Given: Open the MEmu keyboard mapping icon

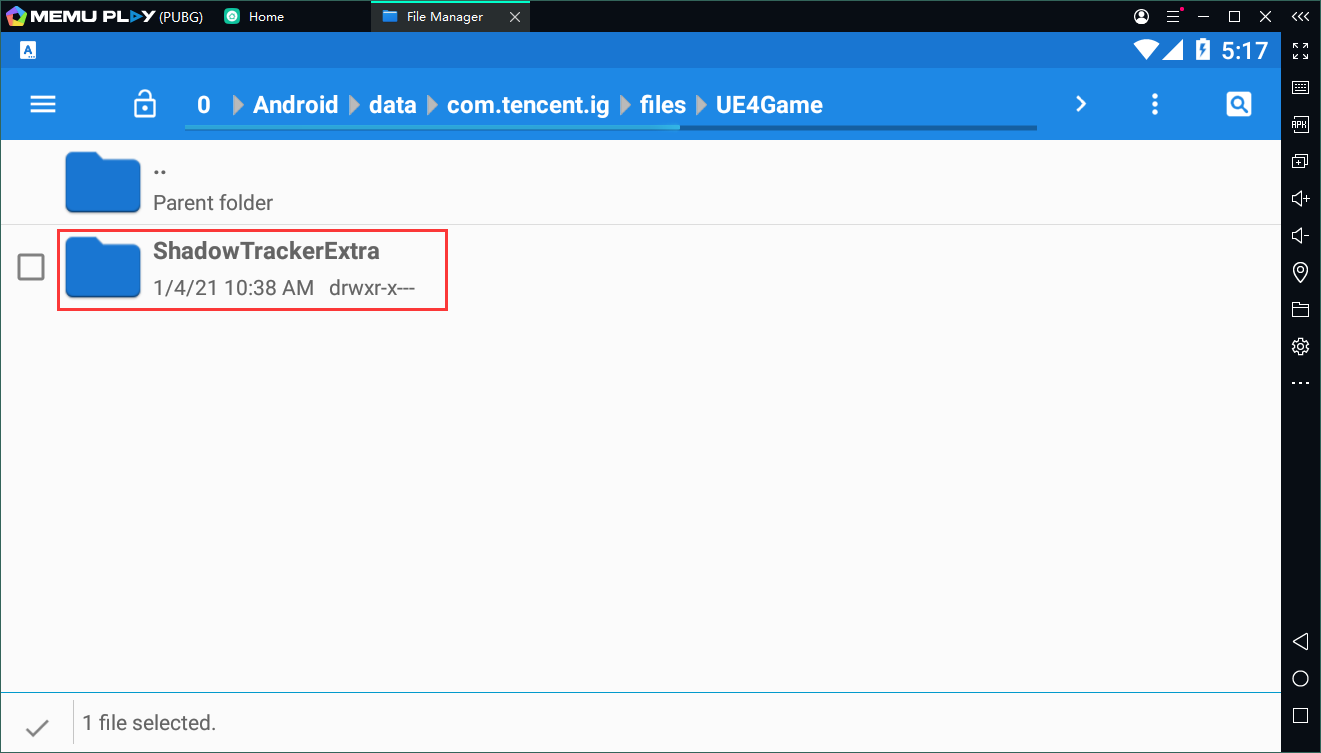Looking at the screenshot, I should tap(1300, 87).
